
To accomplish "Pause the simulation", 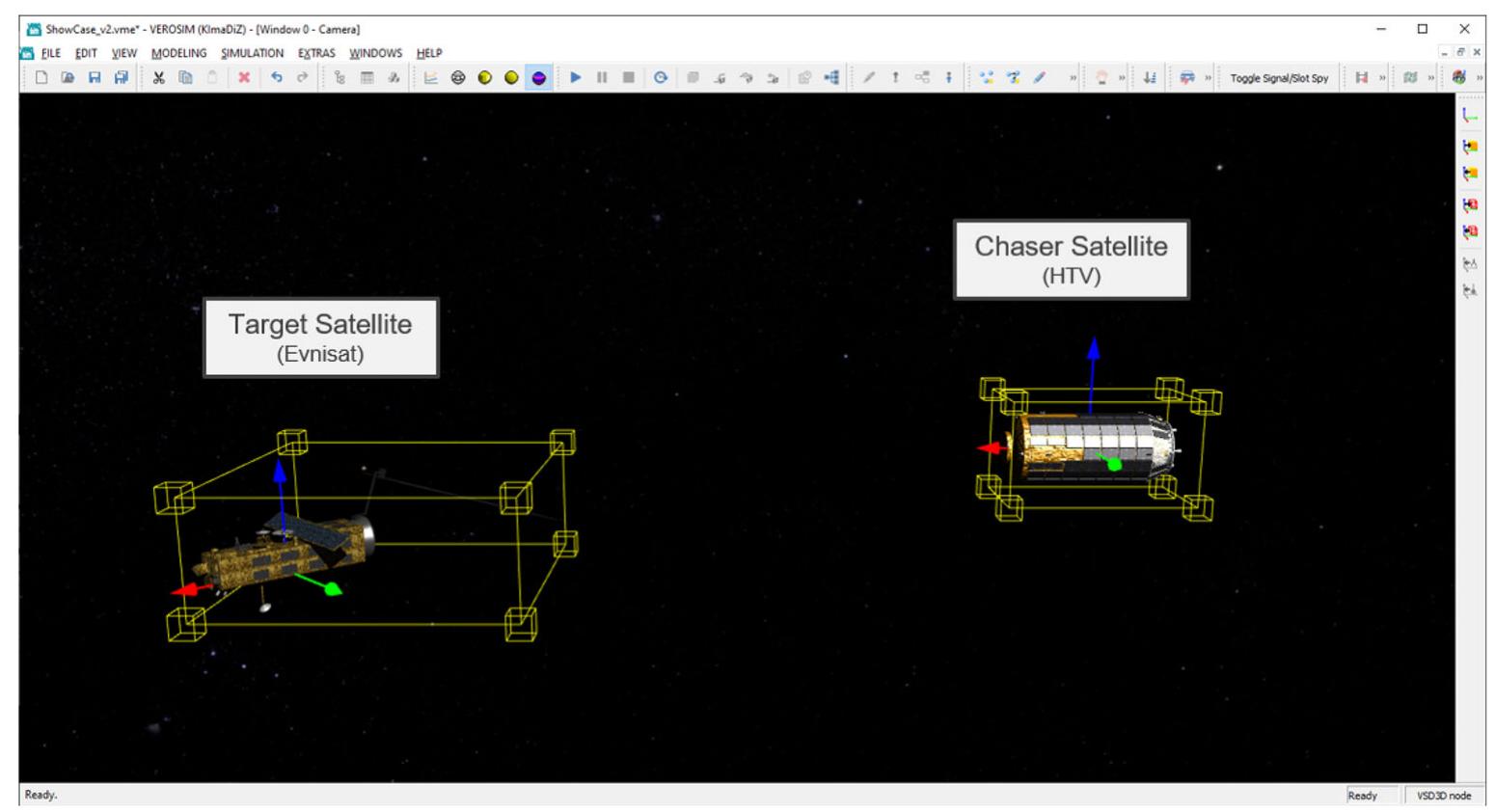I will click(602, 77).
